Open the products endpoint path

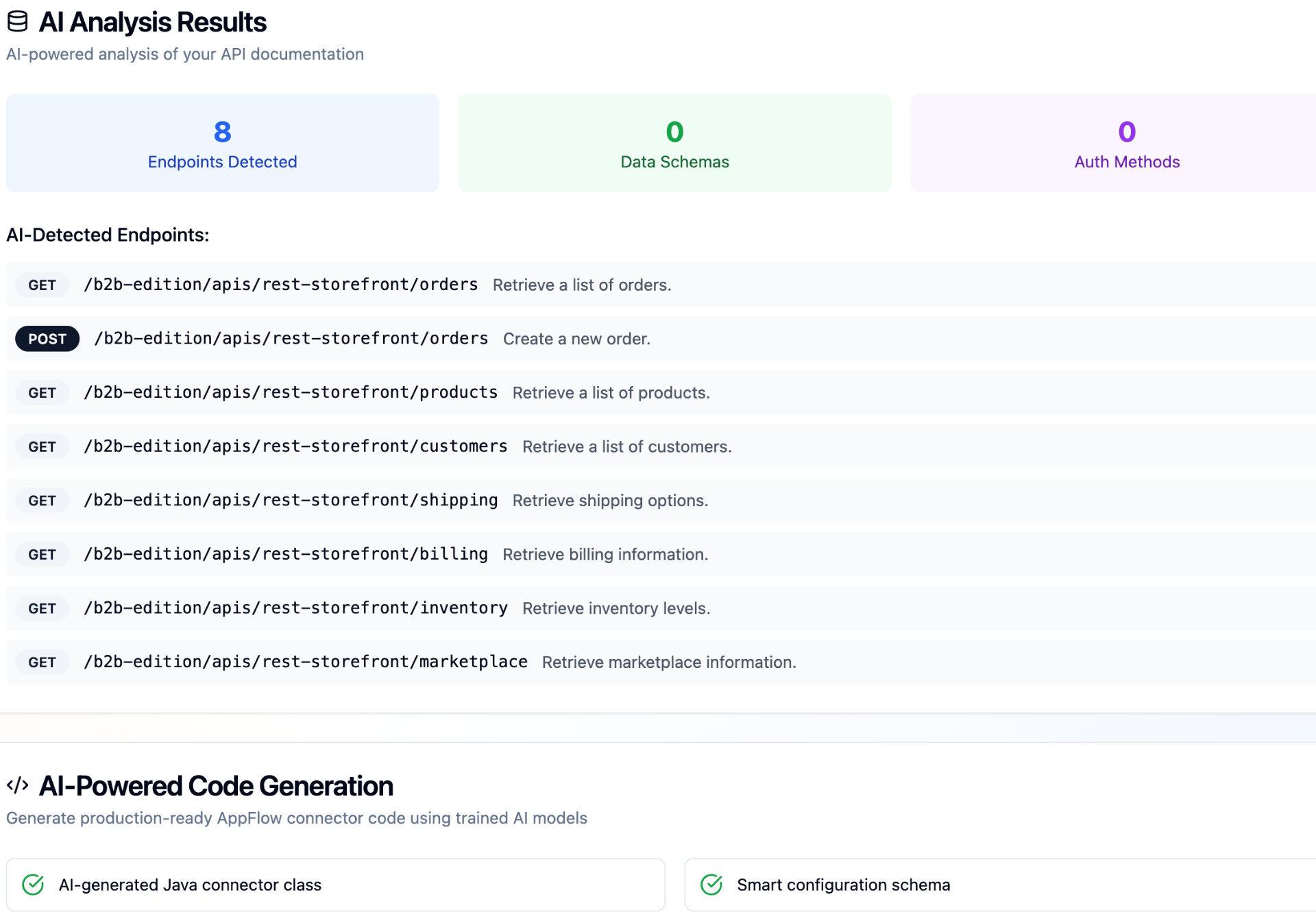(x=291, y=393)
